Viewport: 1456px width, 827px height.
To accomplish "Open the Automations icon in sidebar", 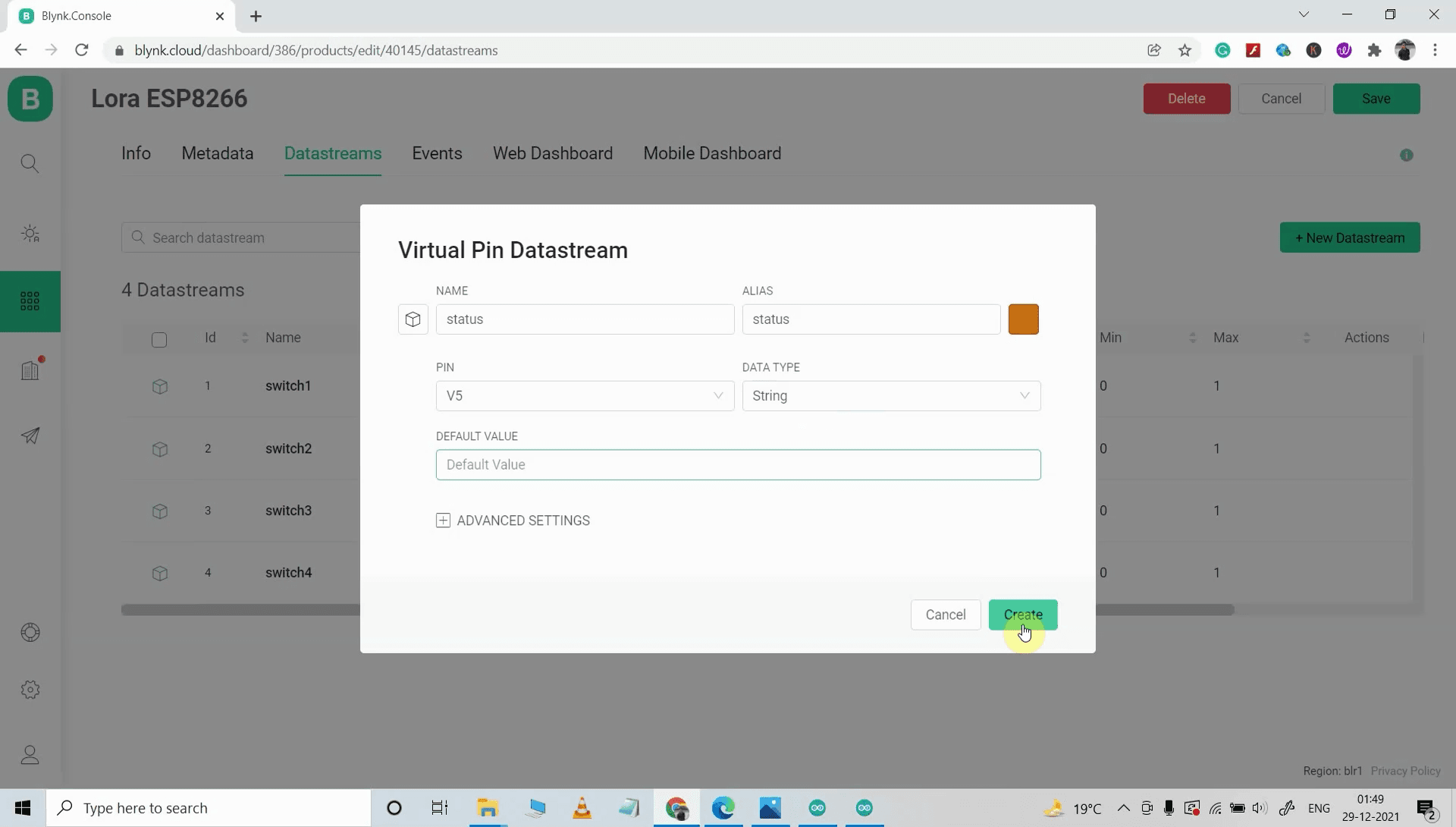I will (30, 234).
